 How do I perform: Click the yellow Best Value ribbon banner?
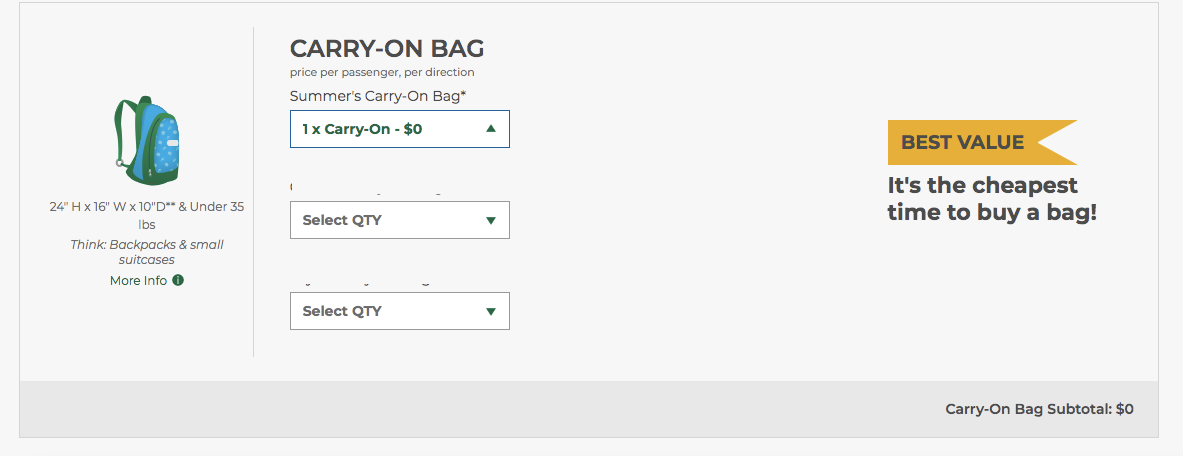coord(980,142)
